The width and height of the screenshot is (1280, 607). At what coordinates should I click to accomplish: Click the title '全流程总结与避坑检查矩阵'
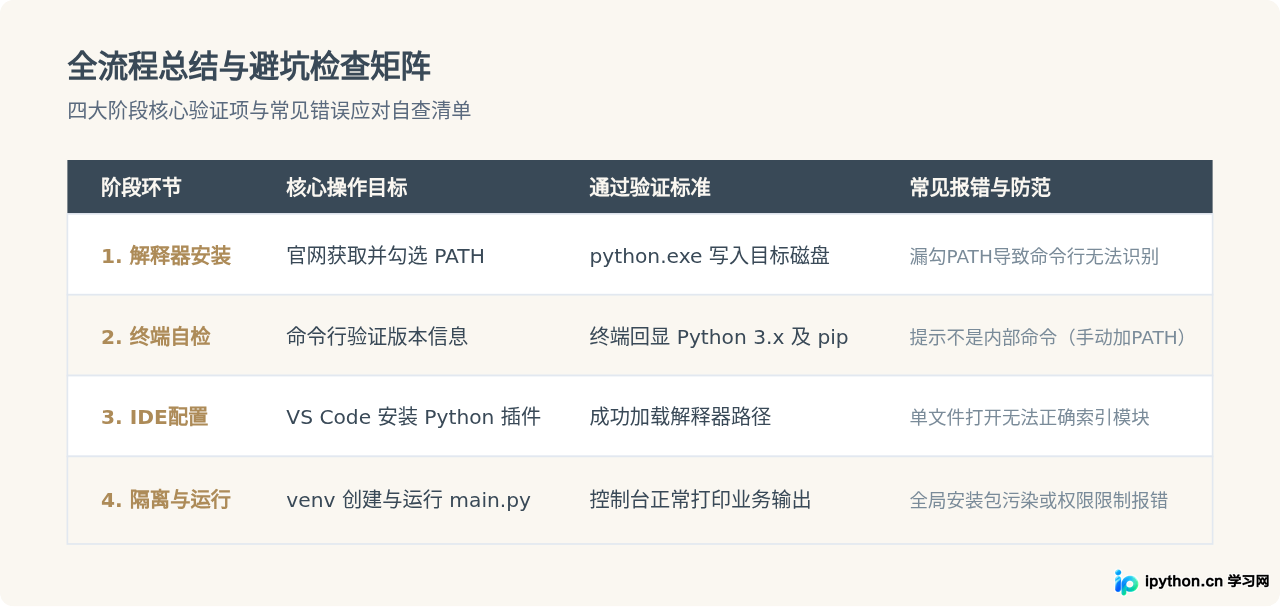(x=249, y=67)
